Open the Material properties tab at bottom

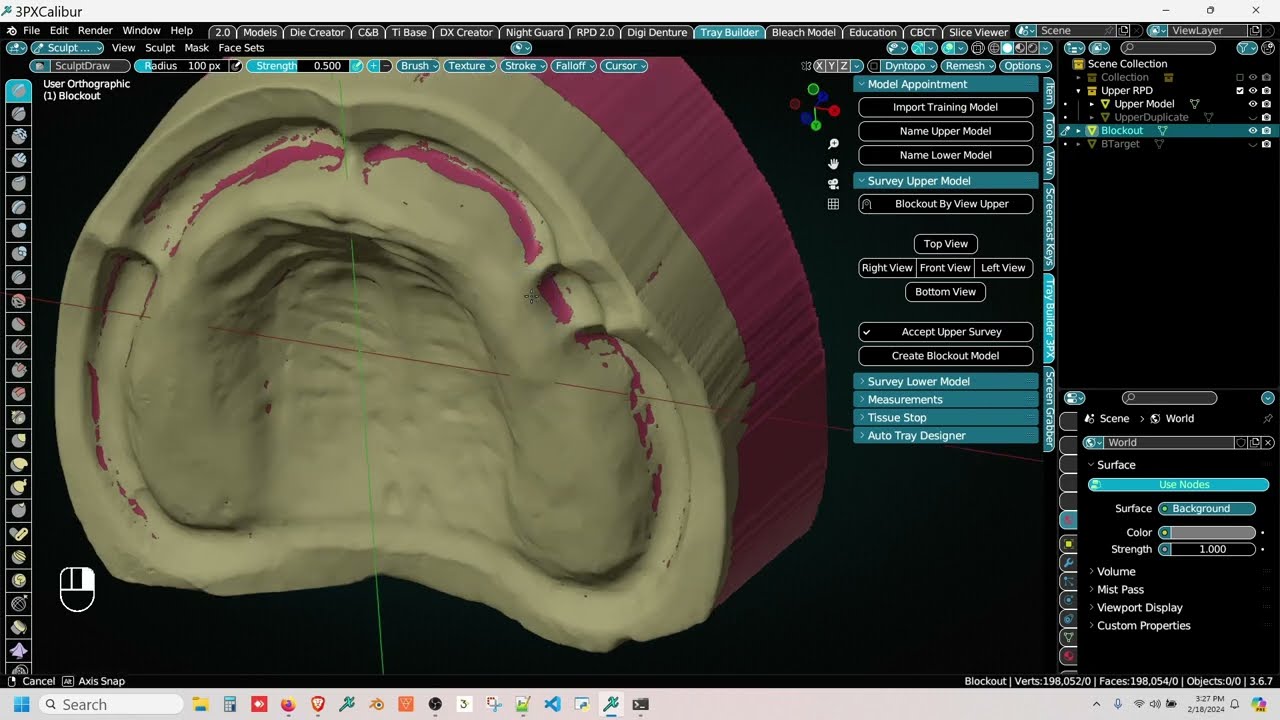[1068, 657]
